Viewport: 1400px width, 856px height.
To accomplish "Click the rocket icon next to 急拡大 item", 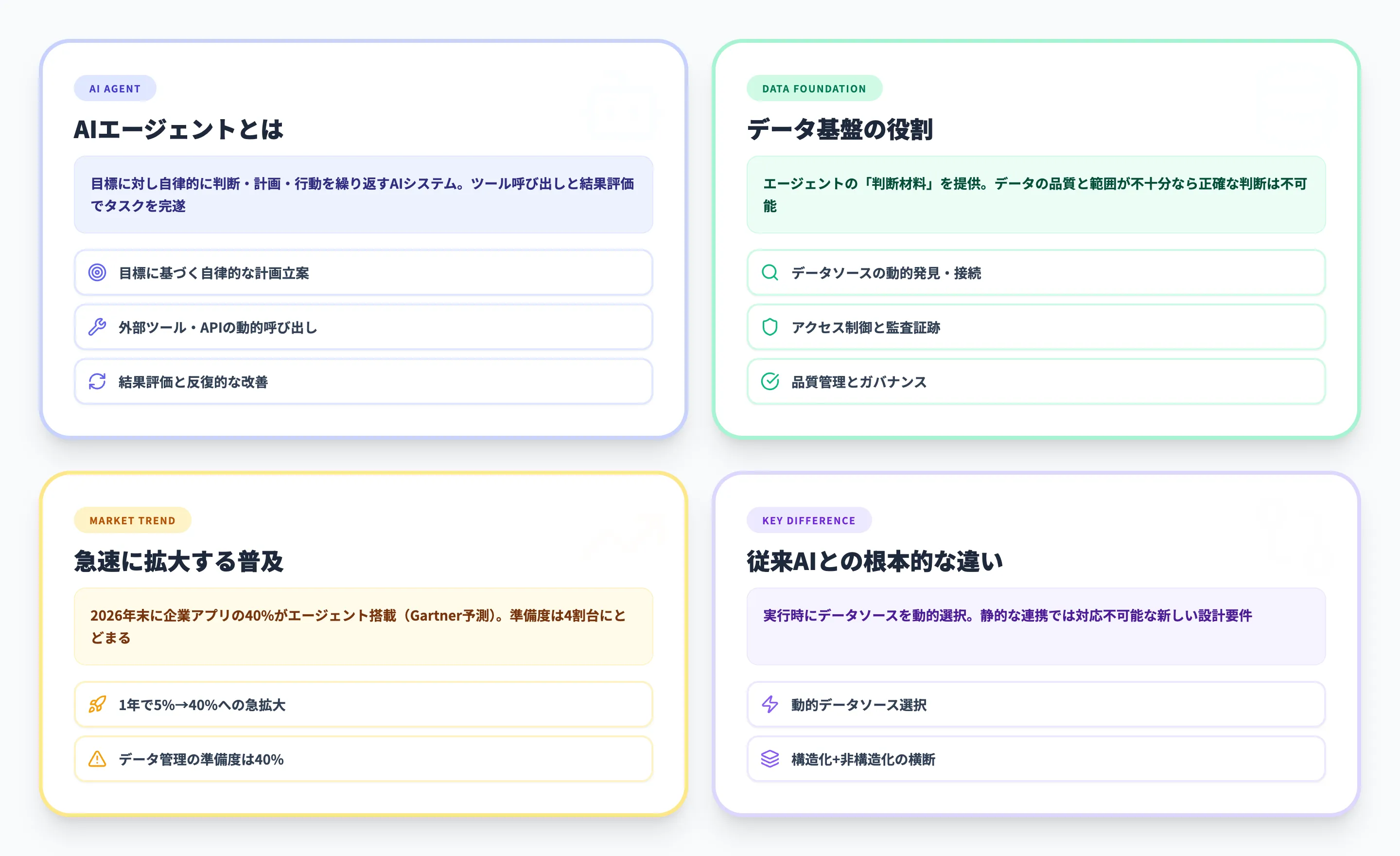I will (97, 705).
